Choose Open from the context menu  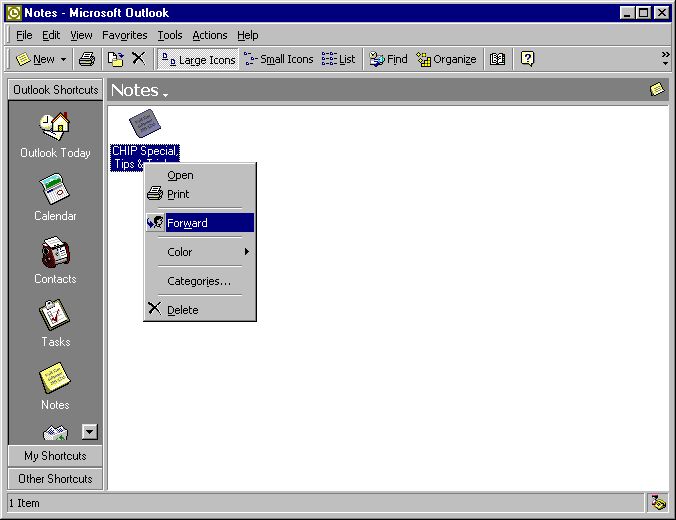point(200,175)
